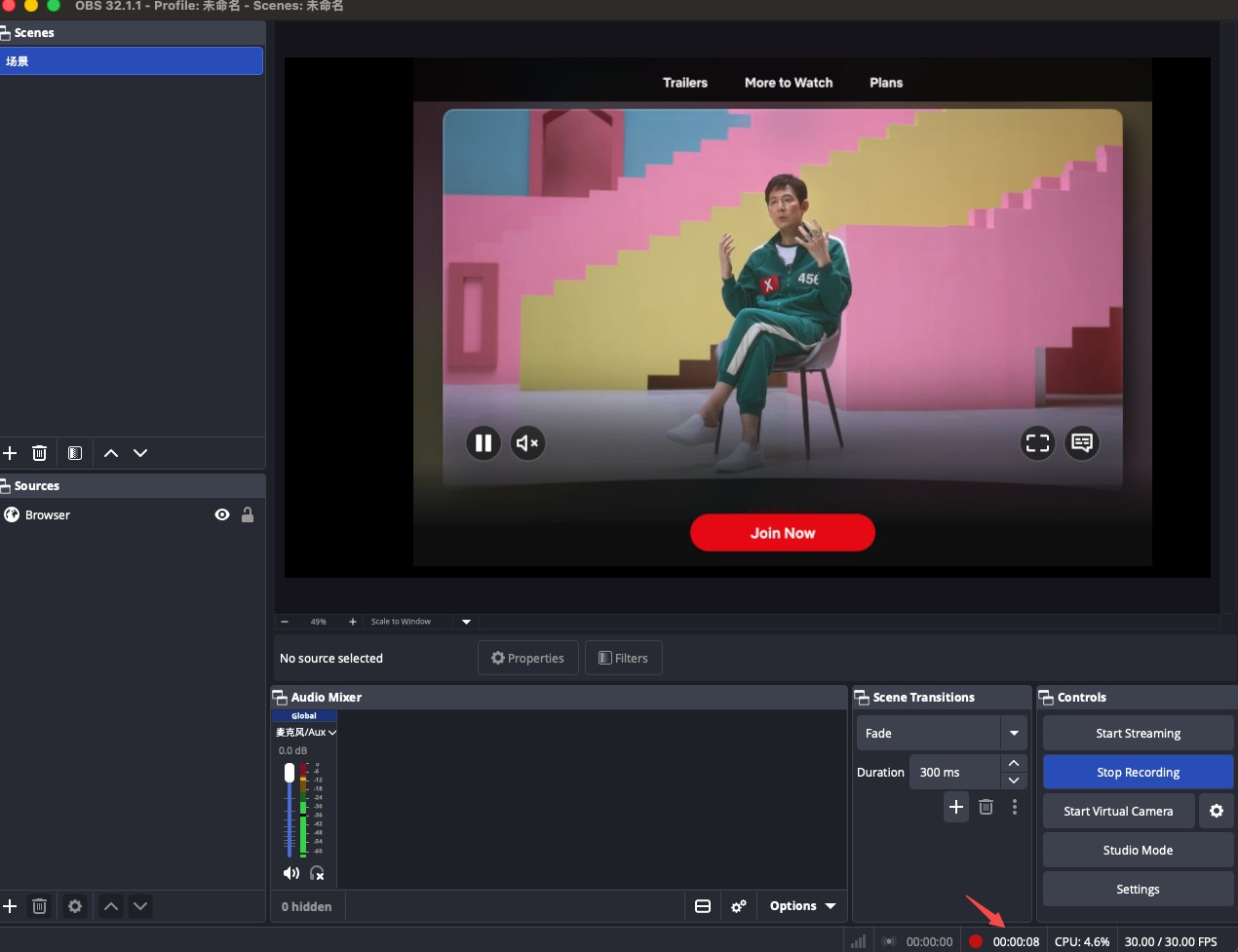This screenshot has height=952, width=1238.
Task: Click the streaming status broadcast icon
Action: tap(889, 941)
